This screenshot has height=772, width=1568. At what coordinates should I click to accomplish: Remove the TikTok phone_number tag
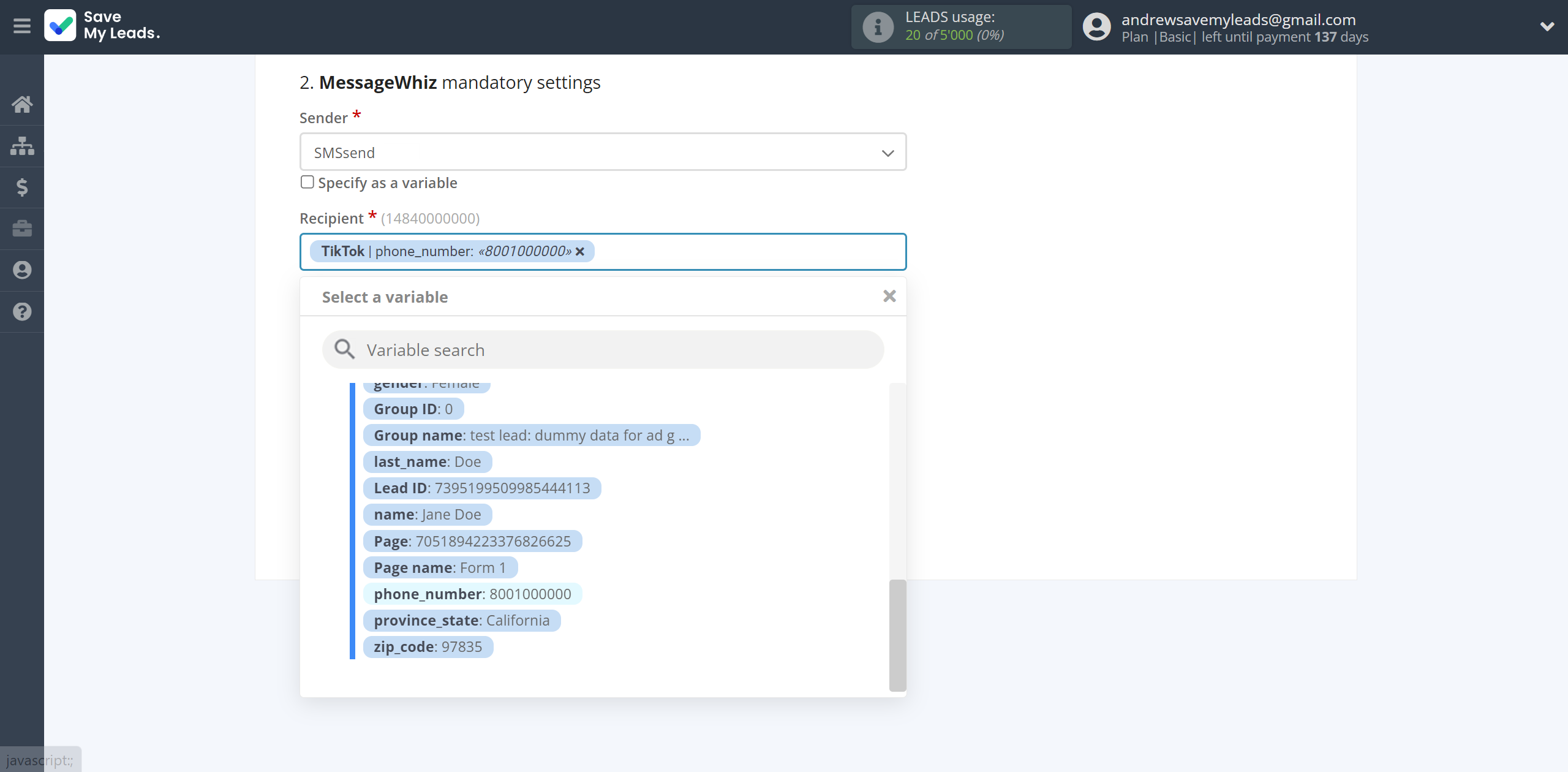pyautogui.click(x=580, y=251)
